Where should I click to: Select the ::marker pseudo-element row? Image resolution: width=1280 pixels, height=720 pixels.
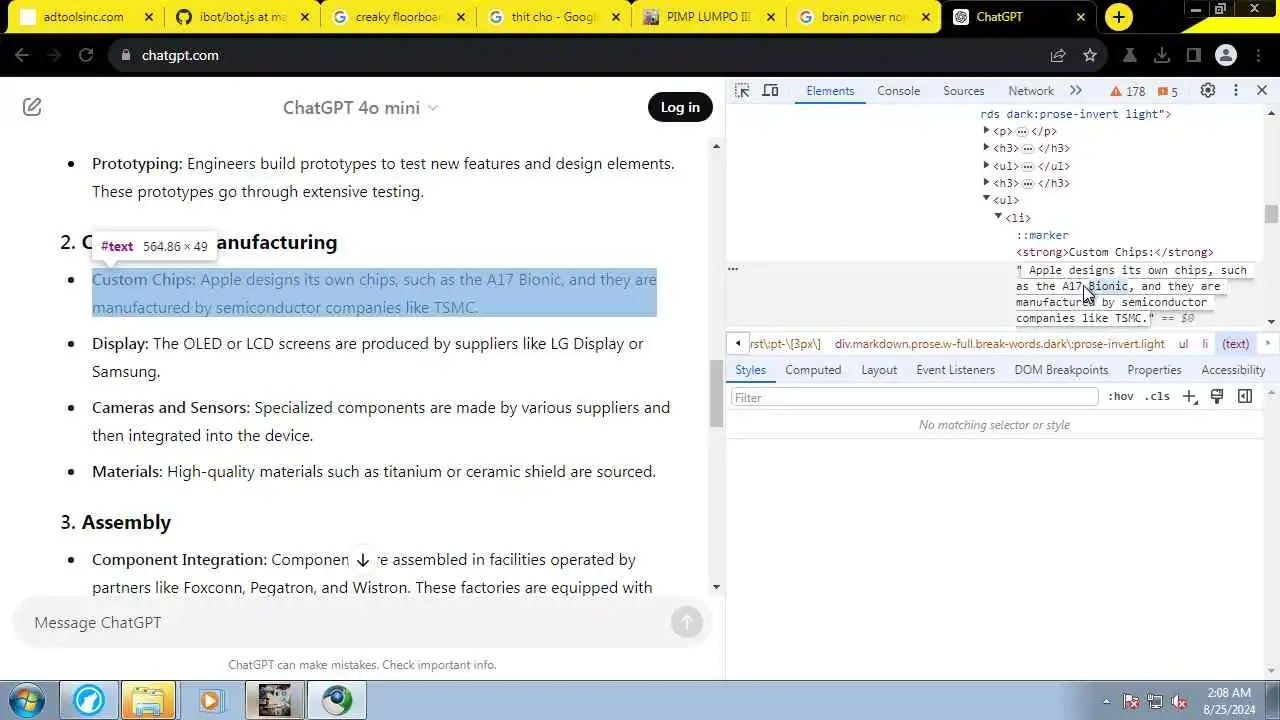(x=1042, y=235)
